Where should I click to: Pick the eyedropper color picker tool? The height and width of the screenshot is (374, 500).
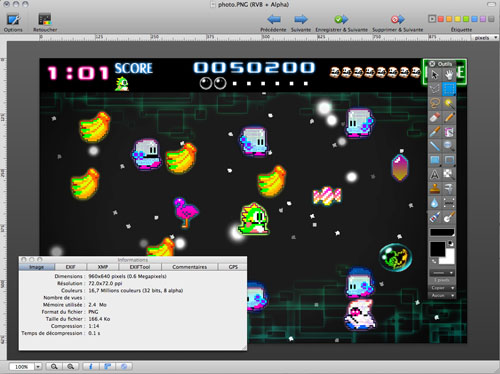point(435,132)
